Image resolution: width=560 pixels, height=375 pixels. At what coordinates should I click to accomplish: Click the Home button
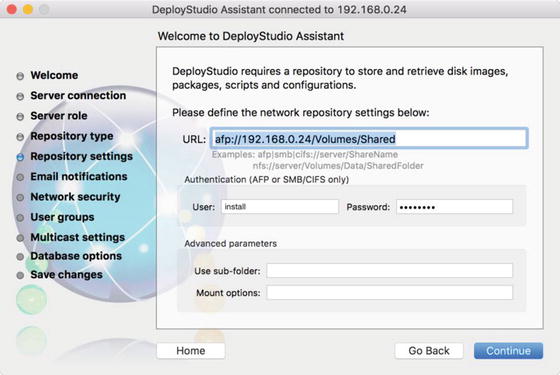191,351
